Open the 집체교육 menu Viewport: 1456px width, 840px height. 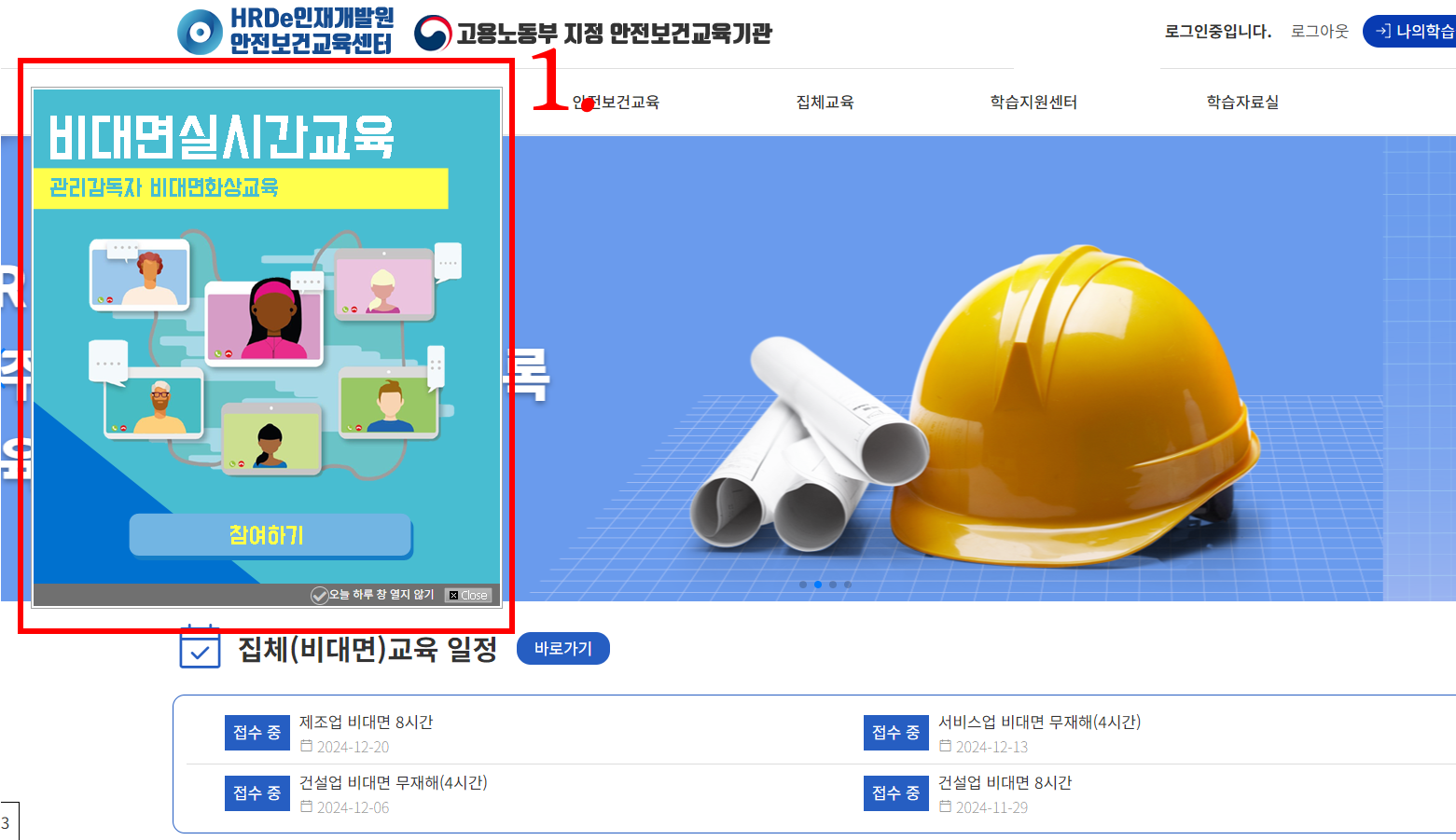pyautogui.click(x=825, y=102)
